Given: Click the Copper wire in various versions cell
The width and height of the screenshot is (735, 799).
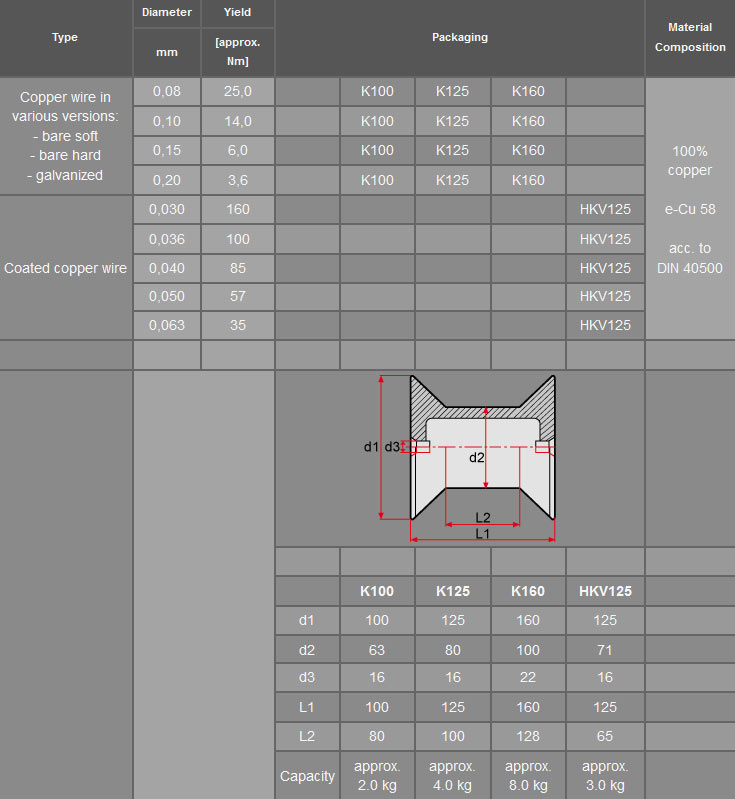Looking at the screenshot, I should (x=65, y=136).
